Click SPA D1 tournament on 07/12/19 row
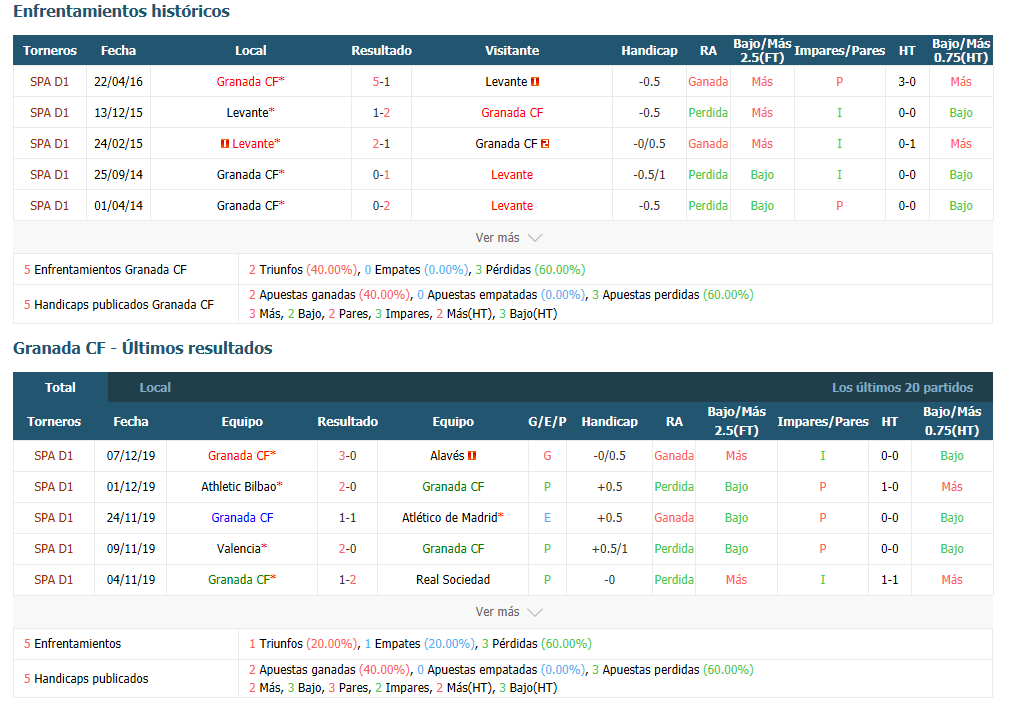1019x711 pixels. point(53,456)
